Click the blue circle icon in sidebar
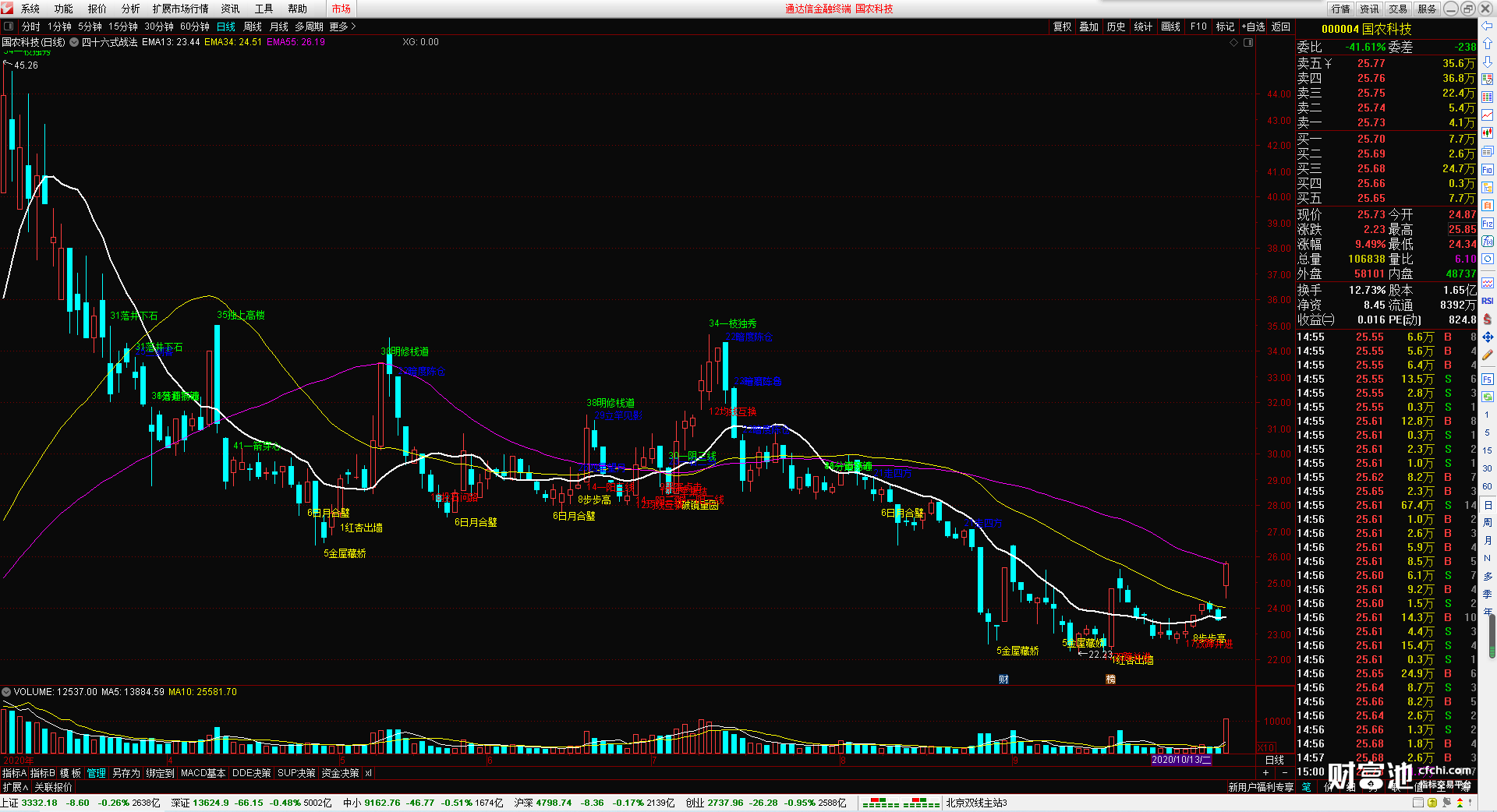The image size is (1497, 812). [x=1488, y=259]
